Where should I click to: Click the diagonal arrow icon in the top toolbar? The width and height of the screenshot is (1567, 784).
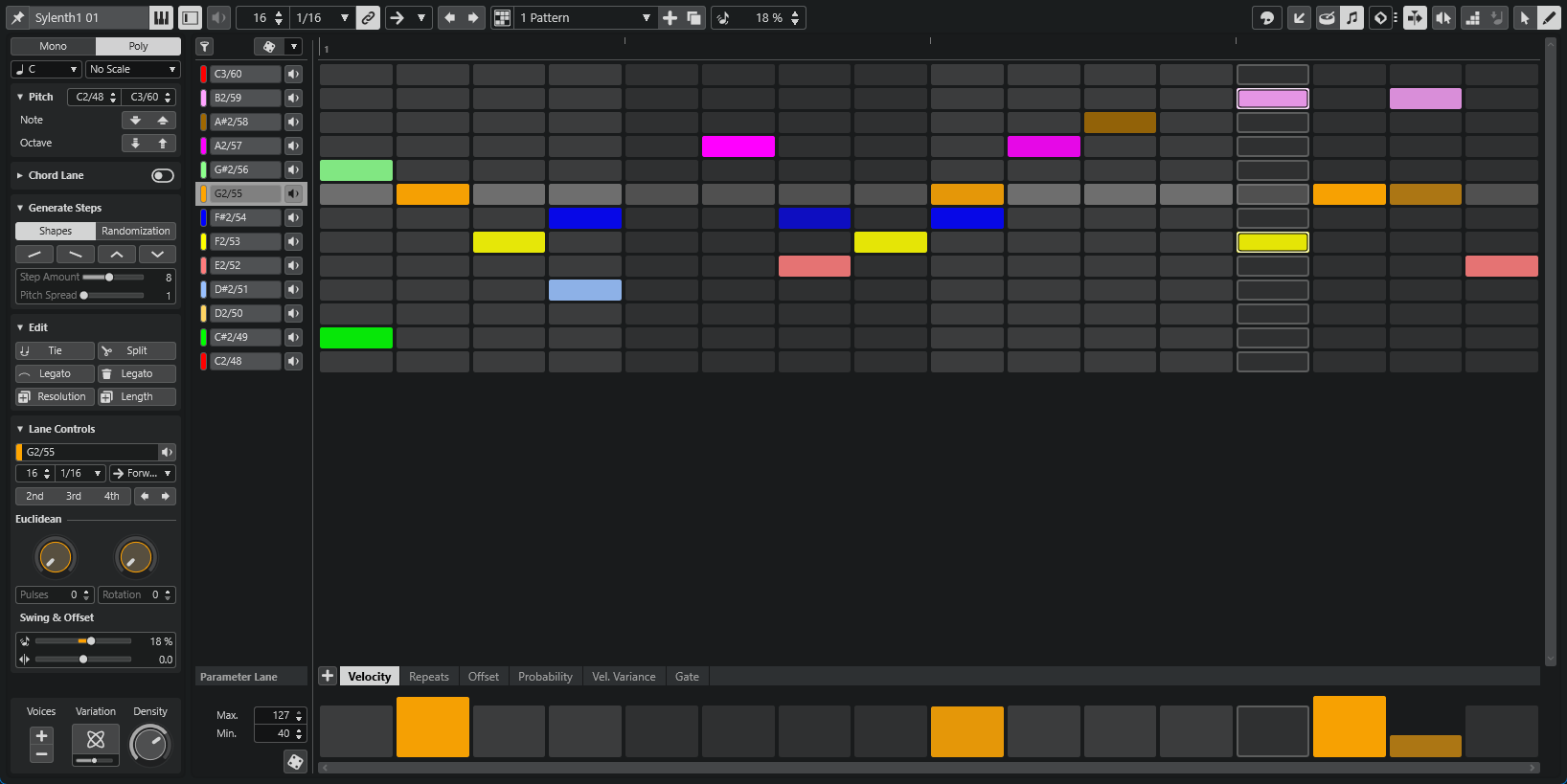(1299, 17)
